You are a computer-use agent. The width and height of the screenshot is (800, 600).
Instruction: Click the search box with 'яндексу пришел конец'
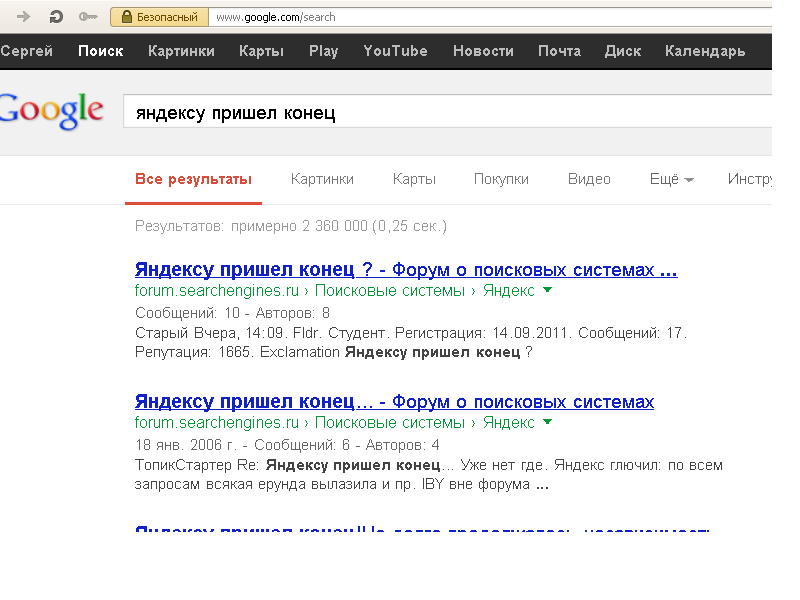(447, 112)
